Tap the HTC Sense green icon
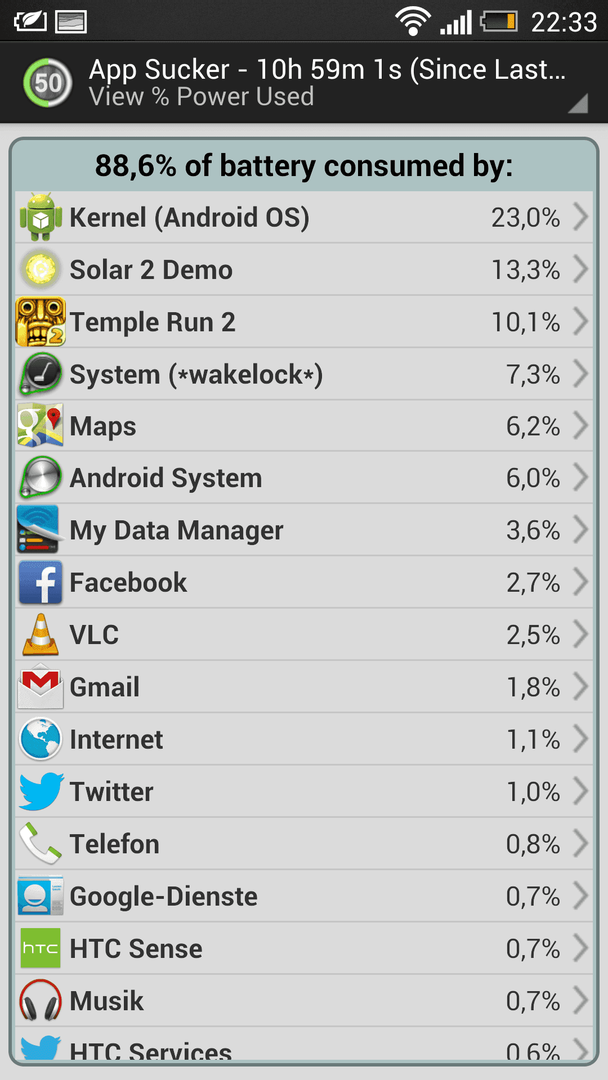 41,948
